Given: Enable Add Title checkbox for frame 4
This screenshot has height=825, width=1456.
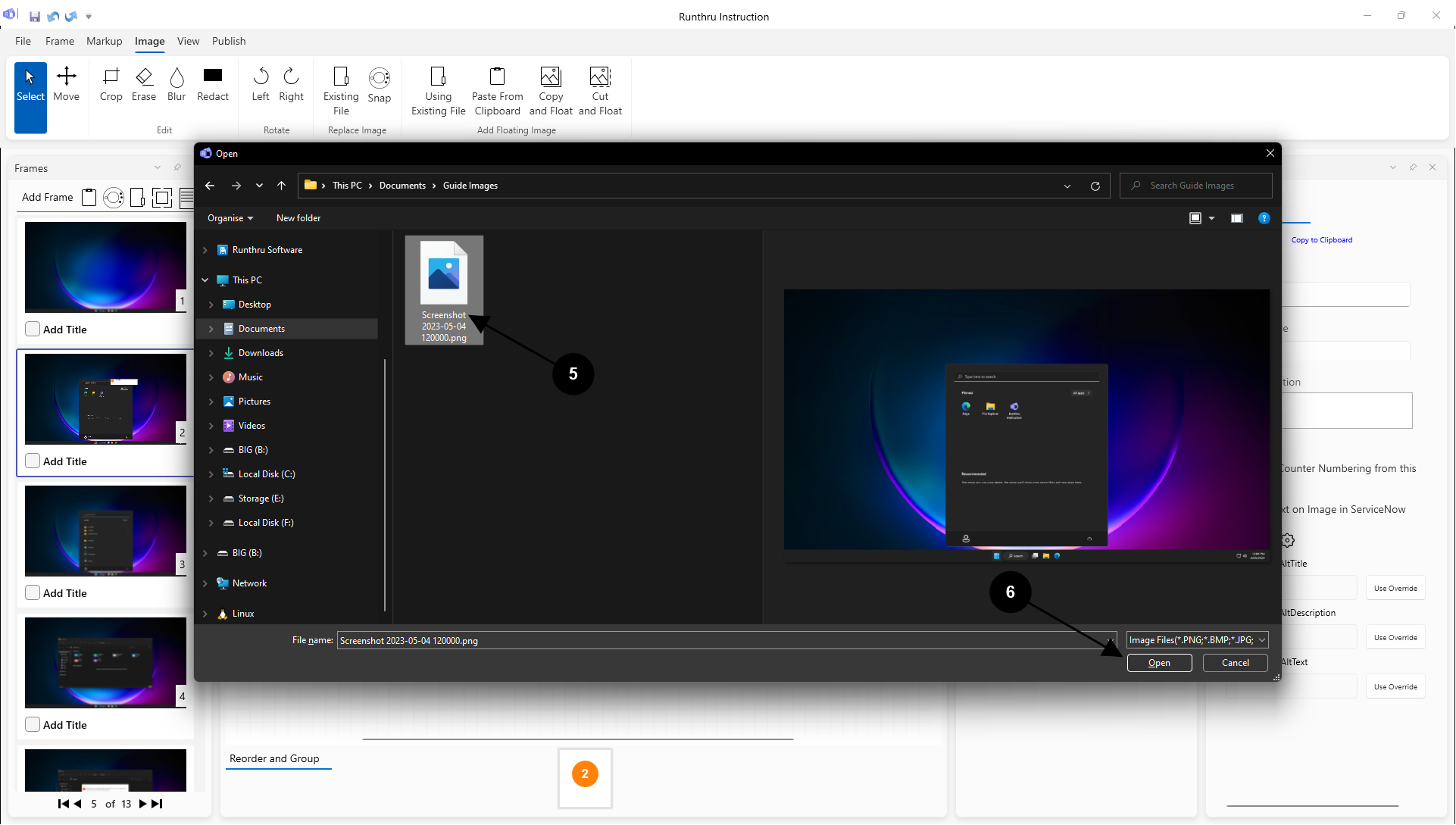Looking at the screenshot, I should point(33,724).
